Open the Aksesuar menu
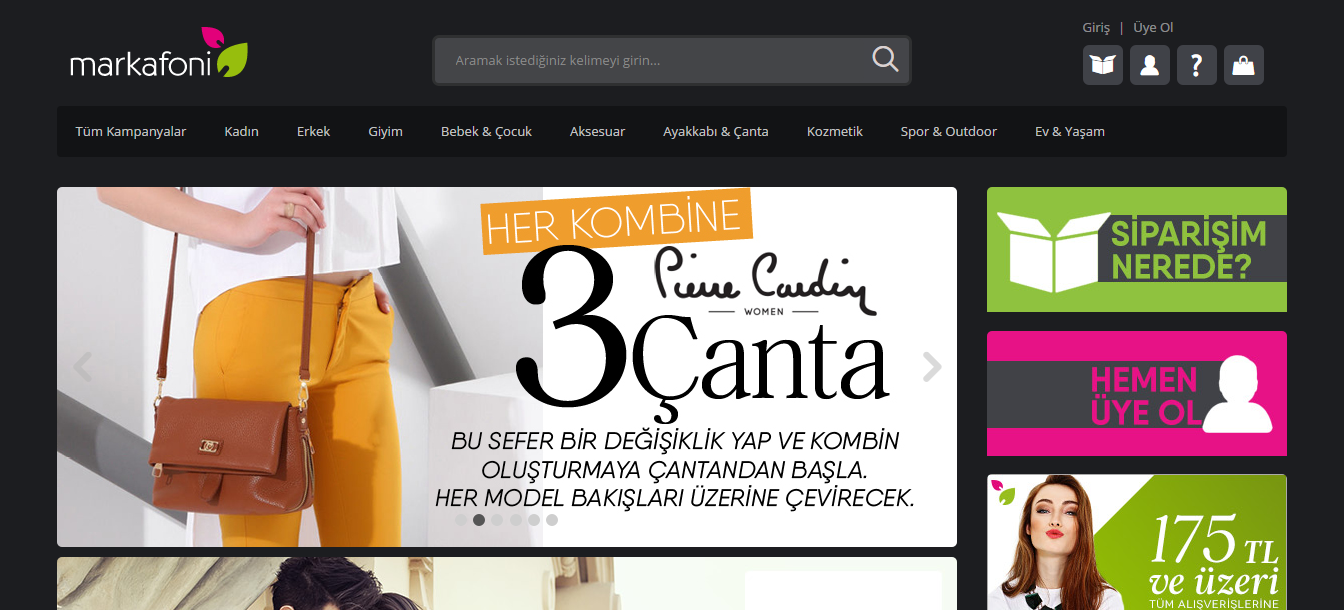 [x=597, y=131]
